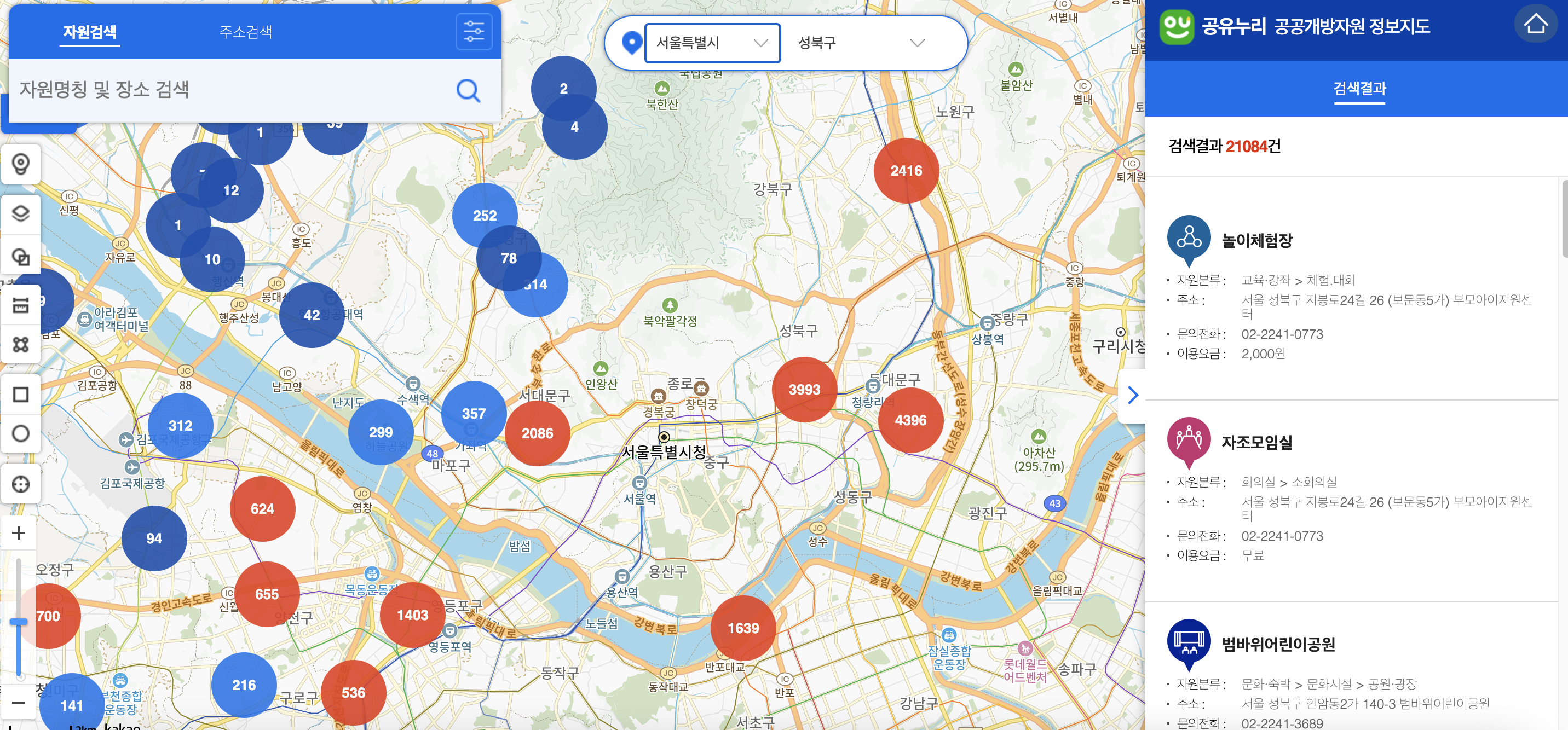Click the 검색결과 tab
This screenshot has width=1568, height=730.
[x=1359, y=89]
